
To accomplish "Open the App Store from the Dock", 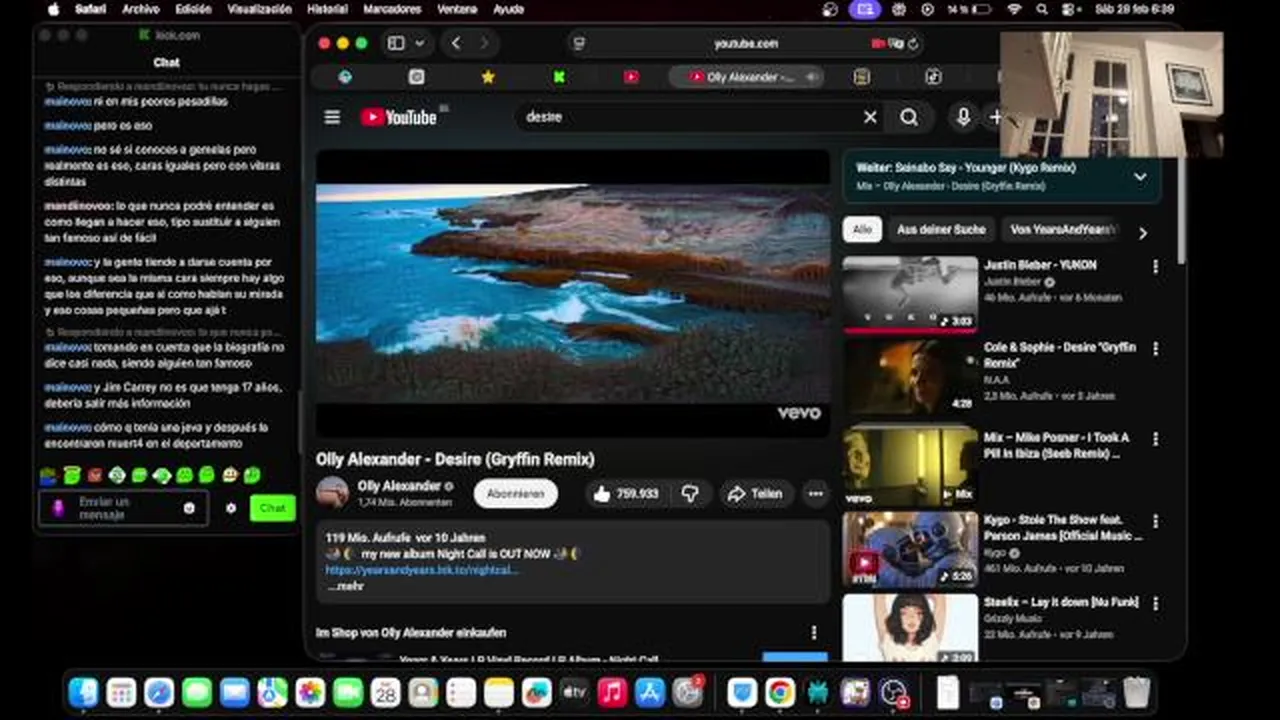I will coord(650,692).
